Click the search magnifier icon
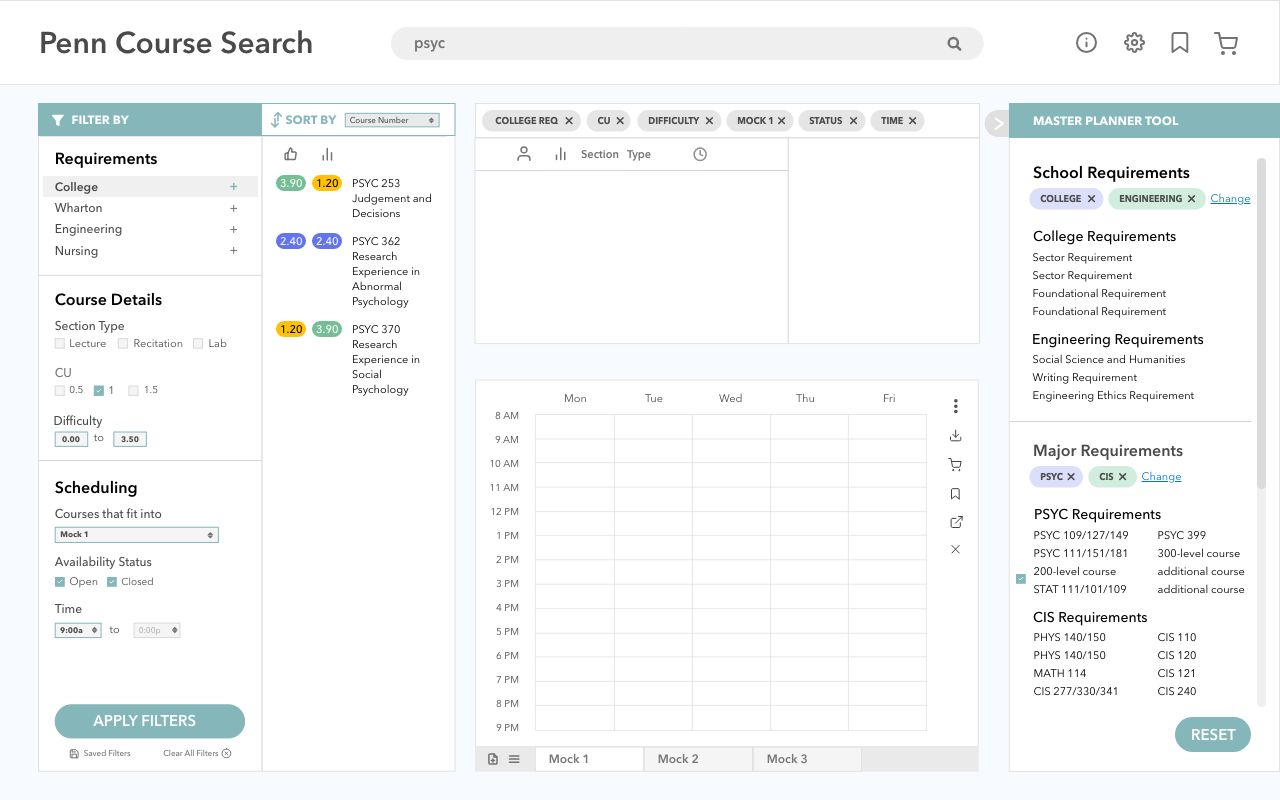The height and width of the screenshot is (800, 1280). click(954, 44)
